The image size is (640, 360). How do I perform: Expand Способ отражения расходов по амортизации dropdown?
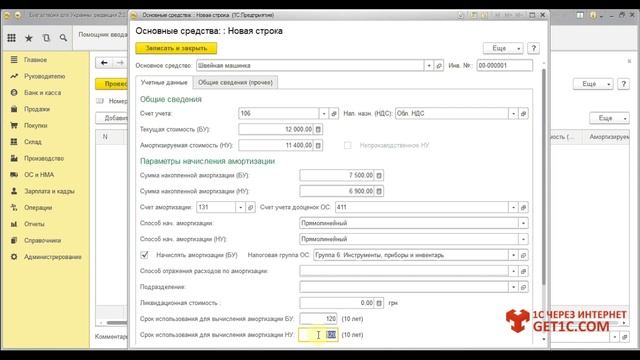[513, 271]
